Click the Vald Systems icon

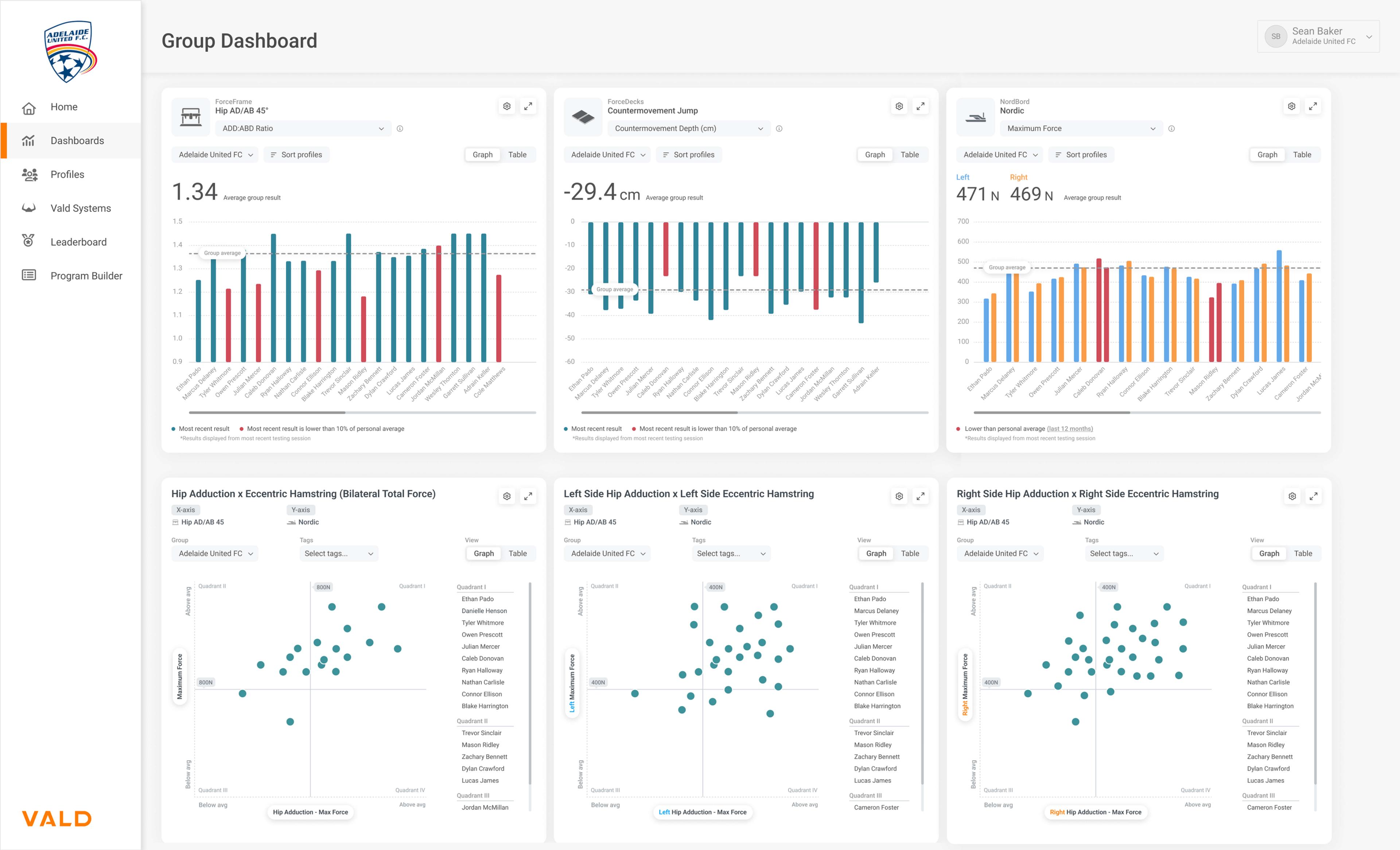point(29,208)
